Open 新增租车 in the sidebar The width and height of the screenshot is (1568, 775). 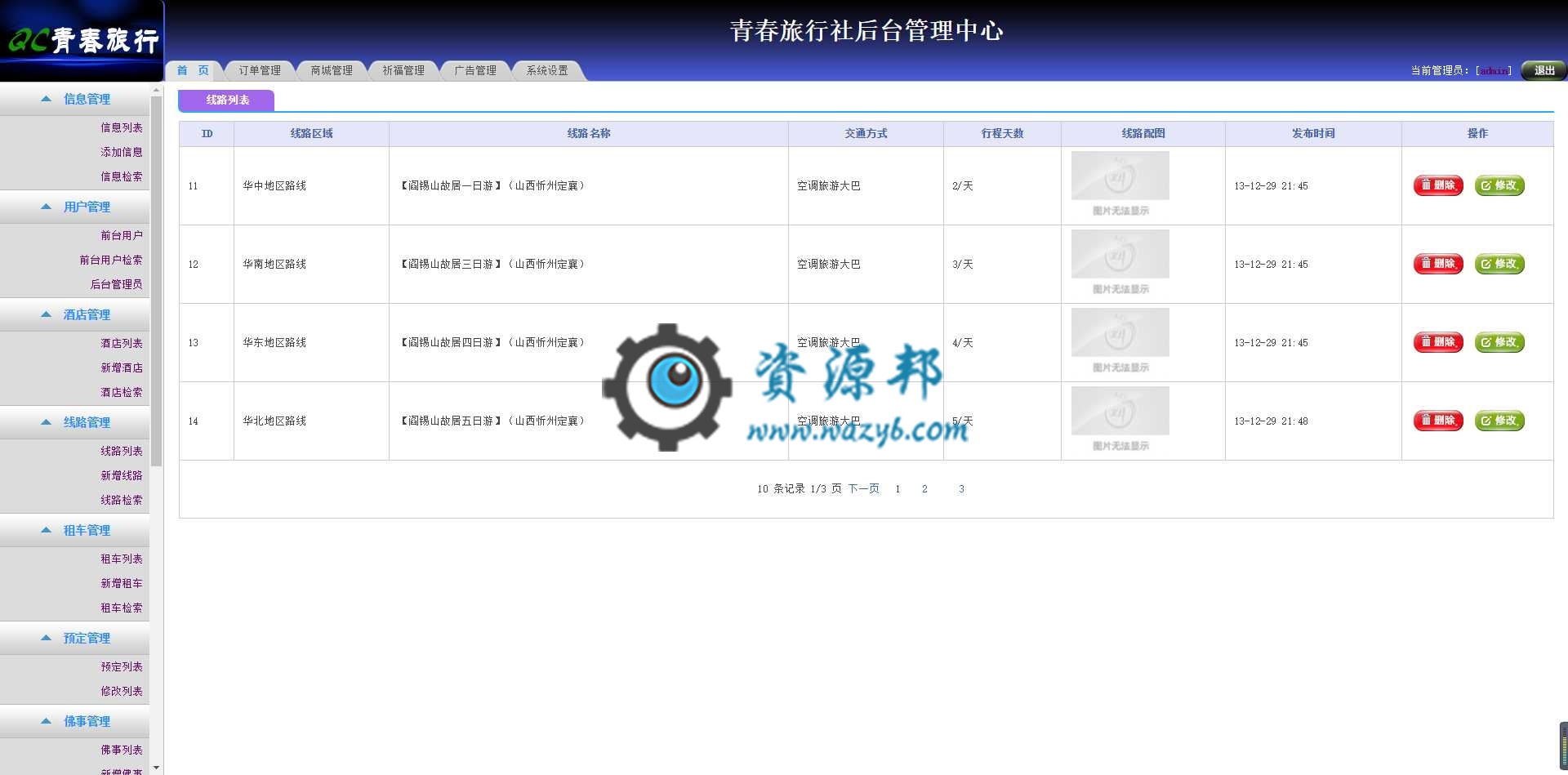pyautogui.click(x=122, y=583)
